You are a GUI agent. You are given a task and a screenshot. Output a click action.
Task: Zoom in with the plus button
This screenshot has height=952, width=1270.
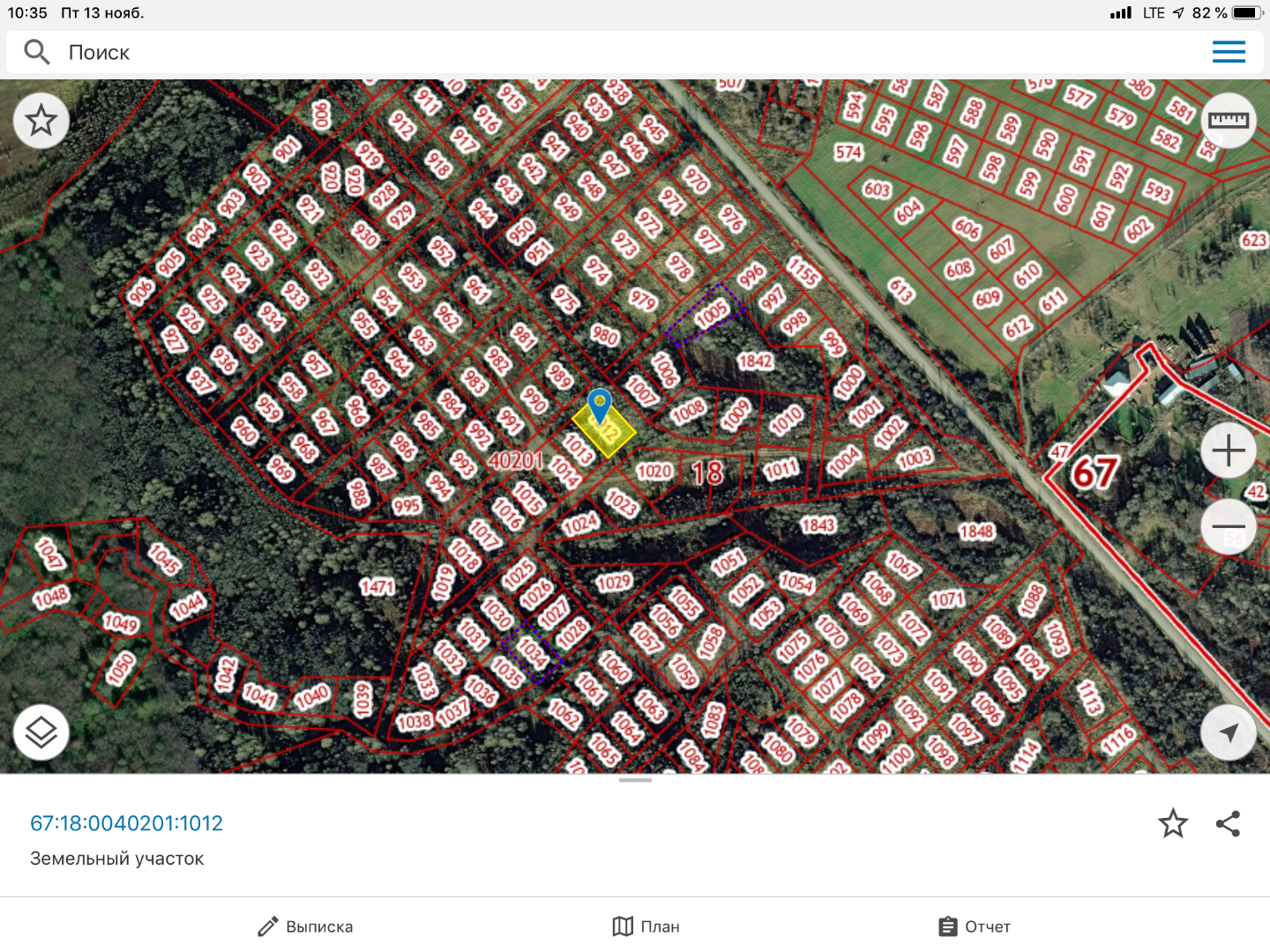coord(1229,450)
